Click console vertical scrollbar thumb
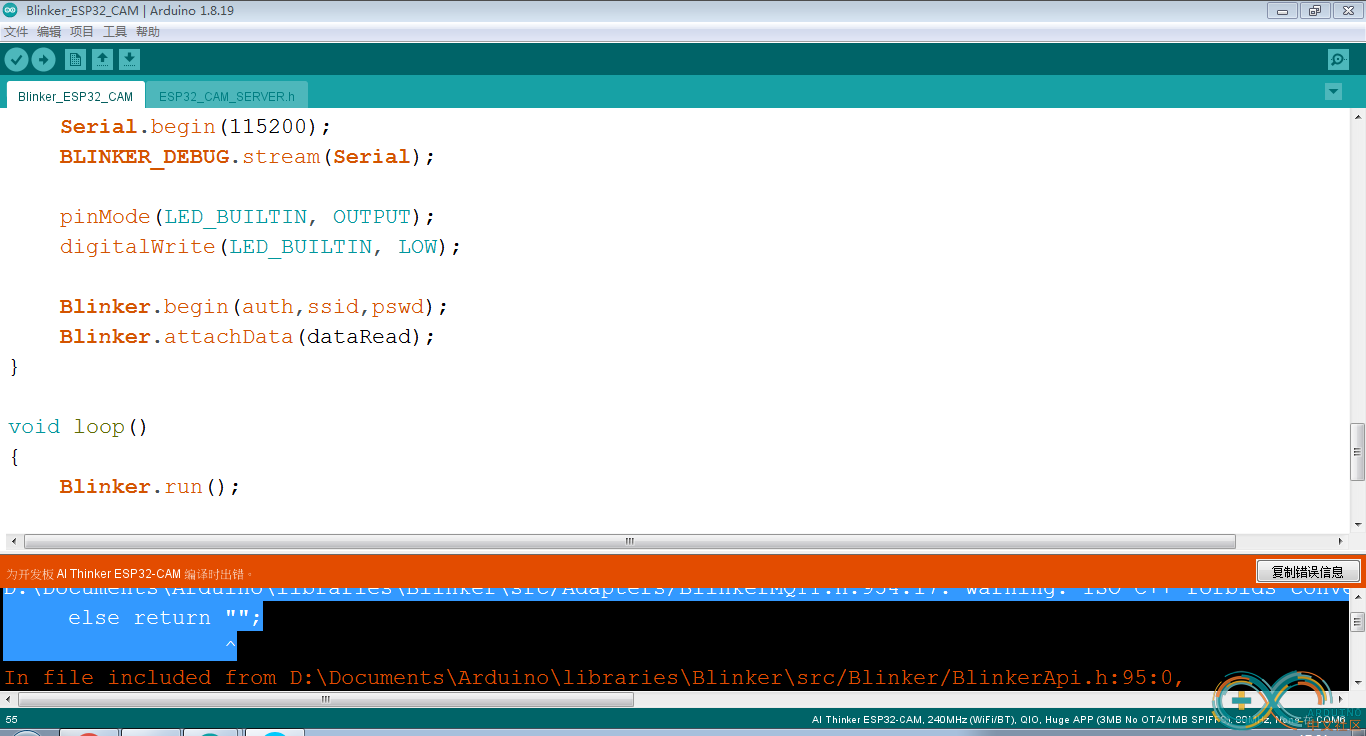This screenshot has width=1366, height=736. coord(1357,621)
